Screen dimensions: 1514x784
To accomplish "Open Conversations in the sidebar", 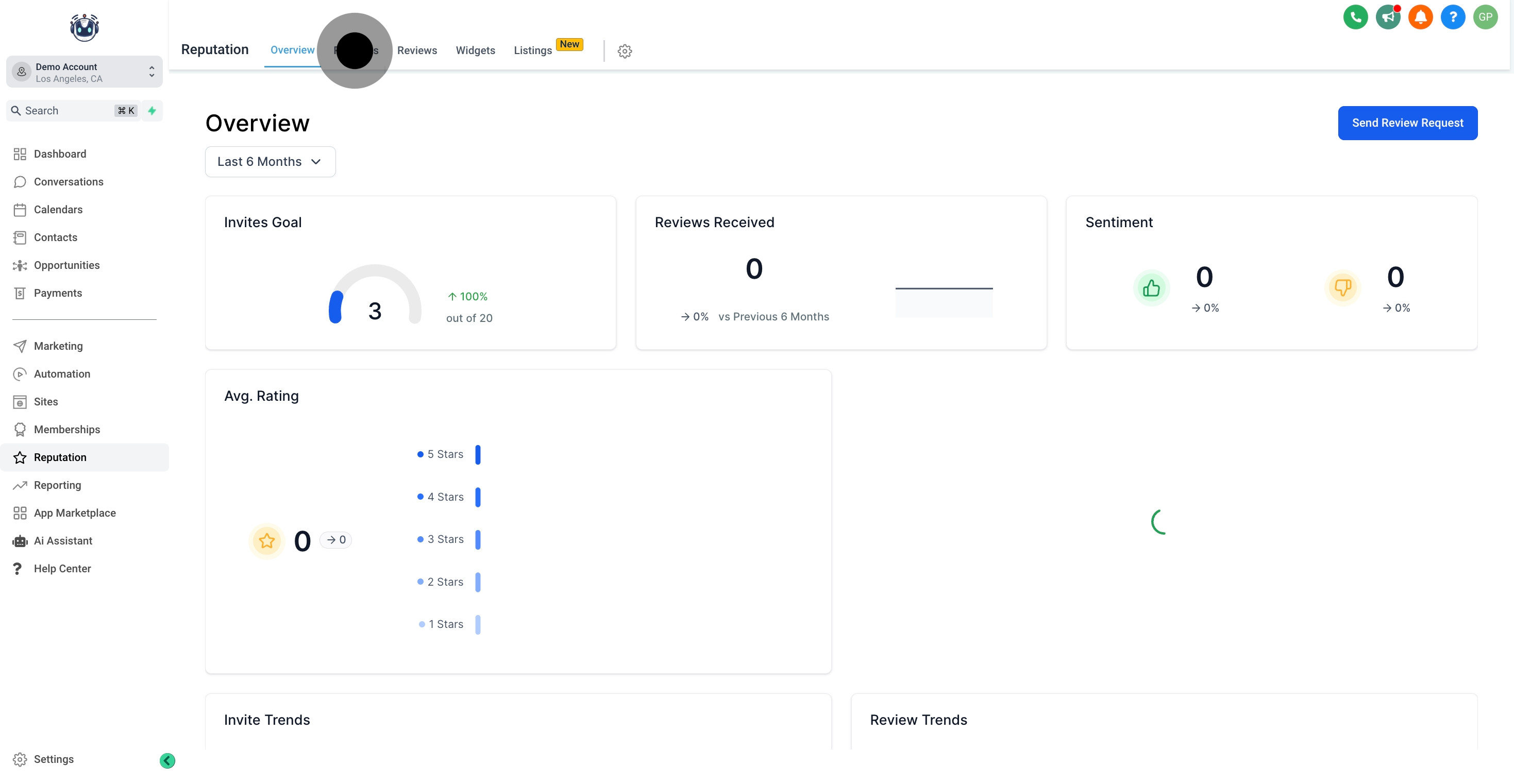I will [68, 182].
